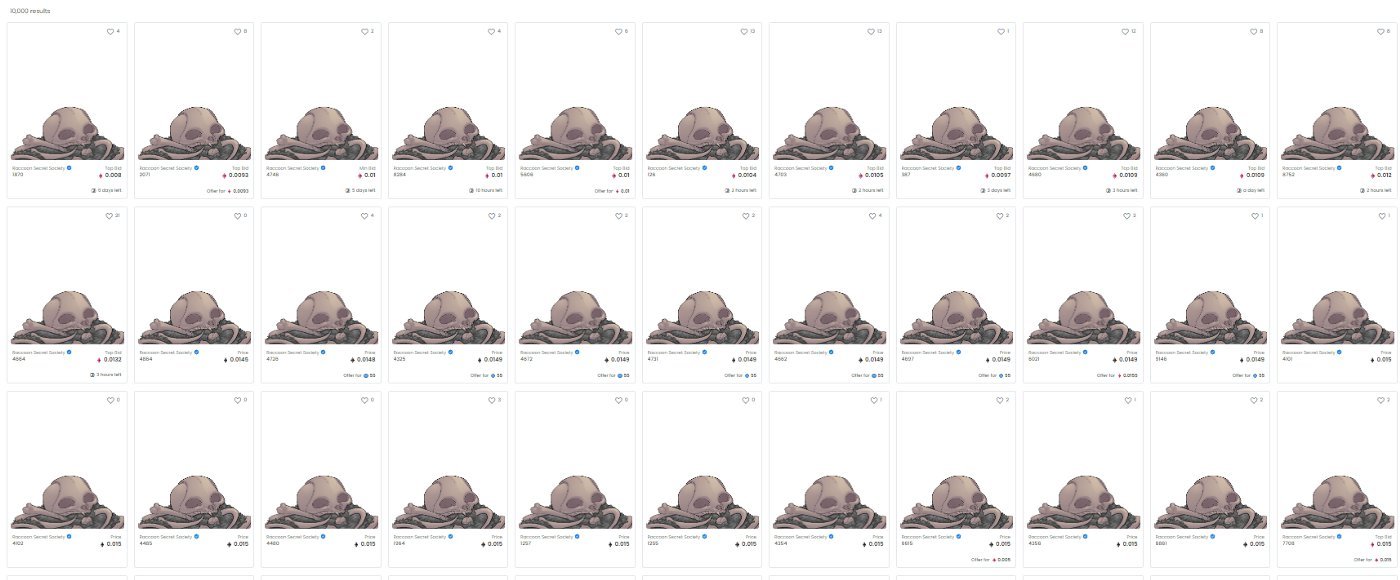Screen dimensions: 1400x580
Task: Click the heart on token 4102
Action: click(x=111, y=400)
